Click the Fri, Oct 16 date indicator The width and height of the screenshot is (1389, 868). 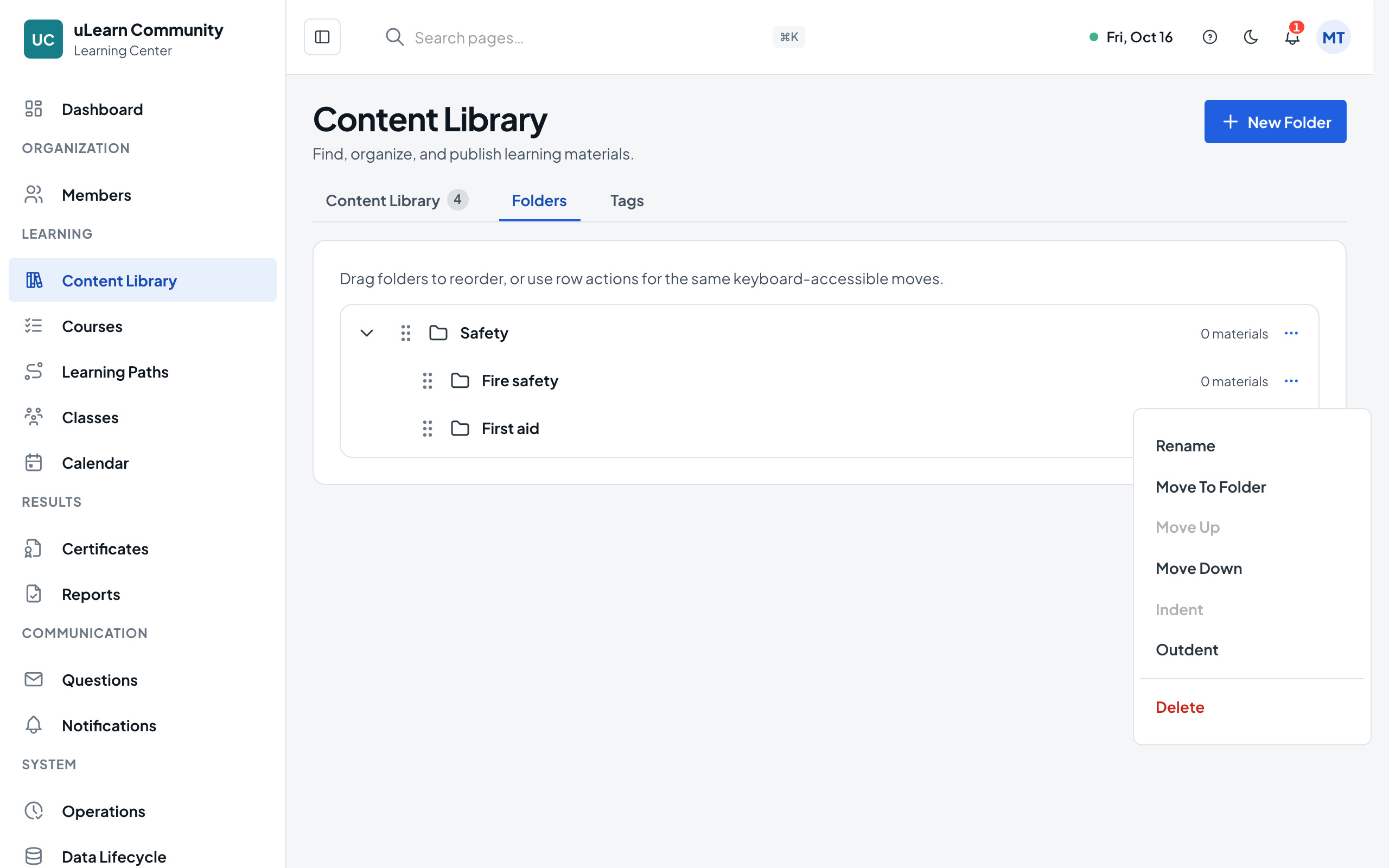[x=1131, y=37]
